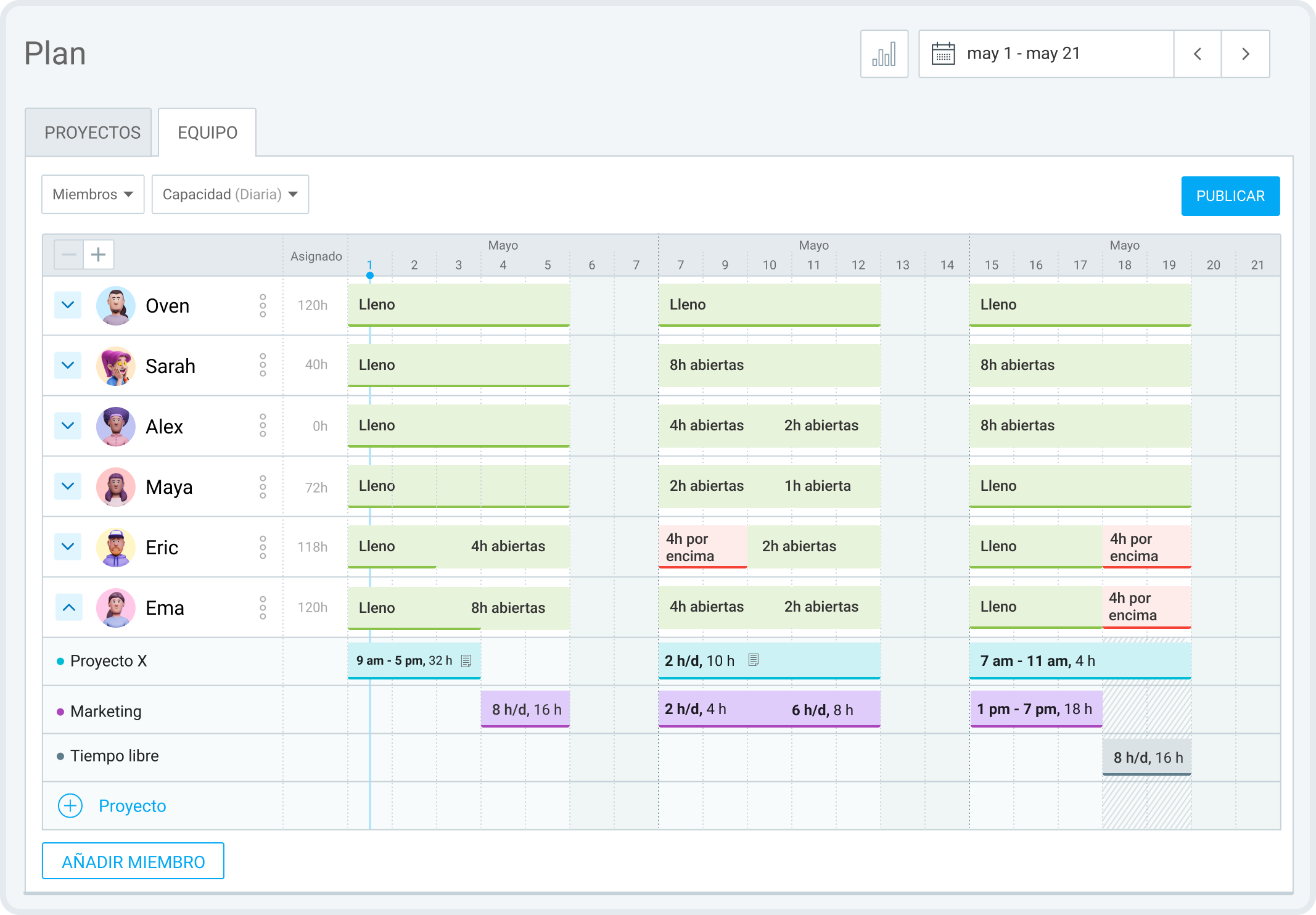This screenshot has width=1316, height=915.
Task: Click the plus icon beside Proyecto
Action: (70, 806)
